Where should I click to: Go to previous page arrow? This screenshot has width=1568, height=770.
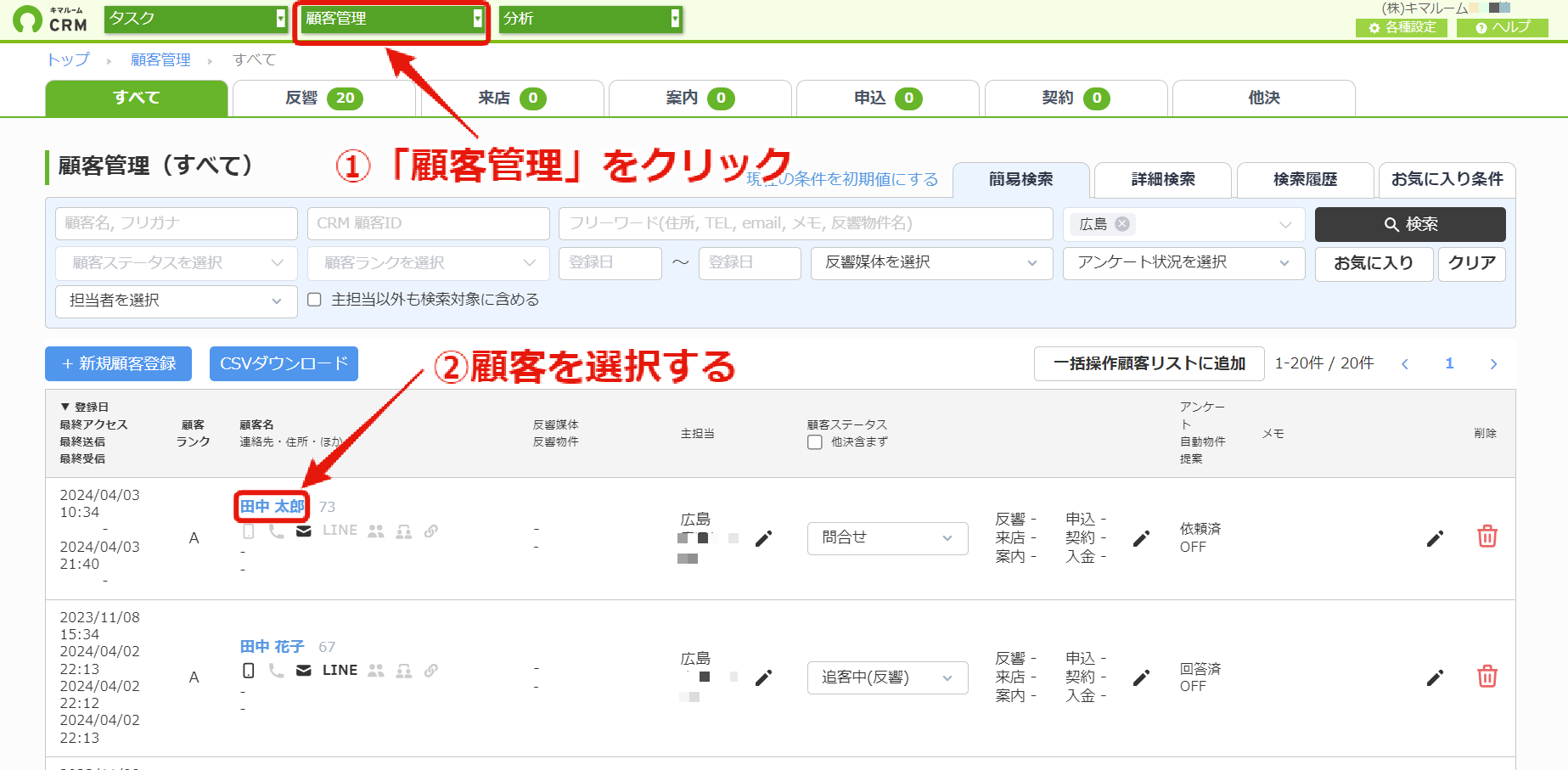[x=1405, y=364]
